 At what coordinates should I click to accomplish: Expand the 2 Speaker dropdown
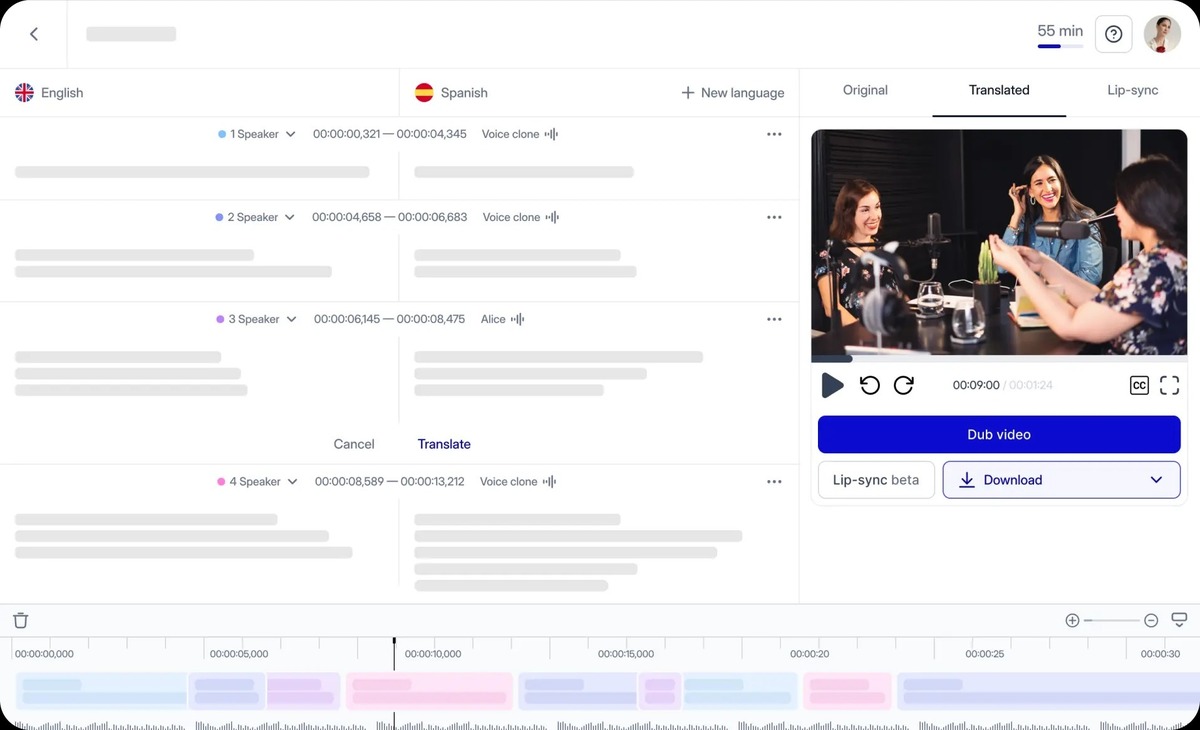click(x=290, y=217)
